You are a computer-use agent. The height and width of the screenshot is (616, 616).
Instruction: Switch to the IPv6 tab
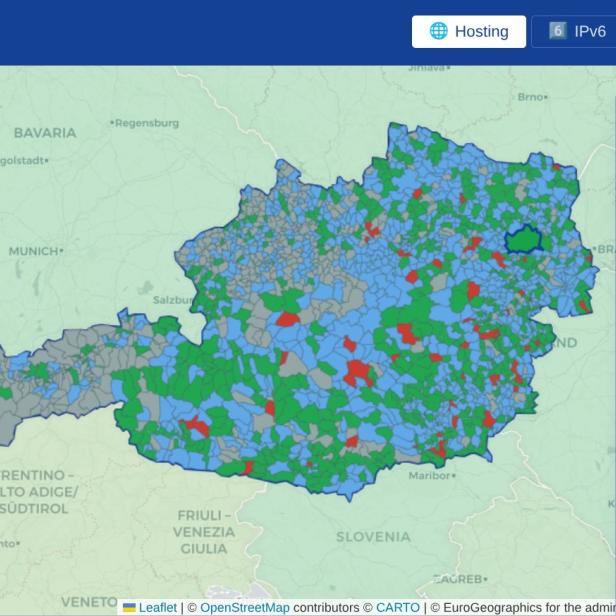pyautogui.click(x=575, y=31)
